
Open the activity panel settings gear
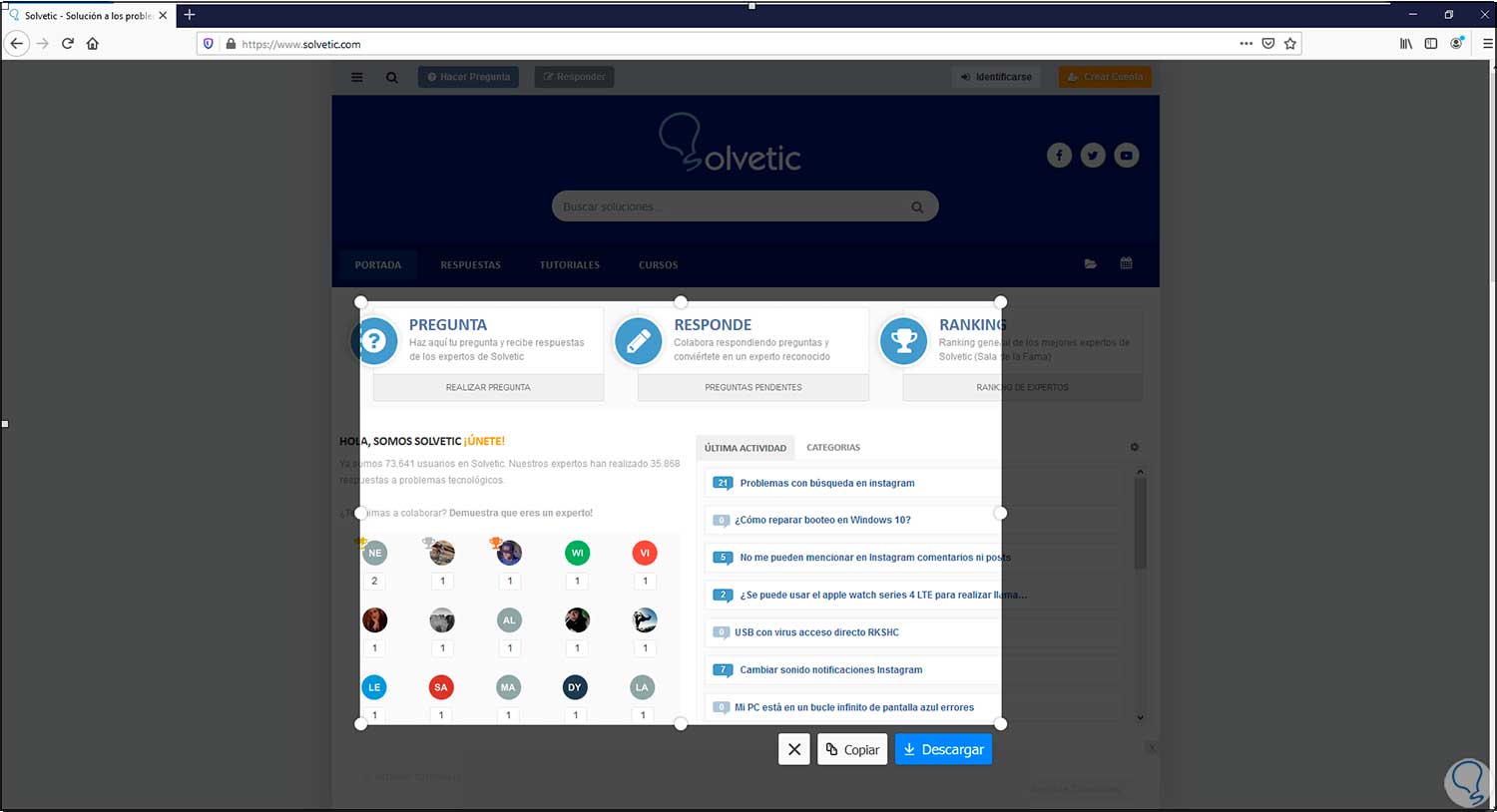click(1134, 447)
